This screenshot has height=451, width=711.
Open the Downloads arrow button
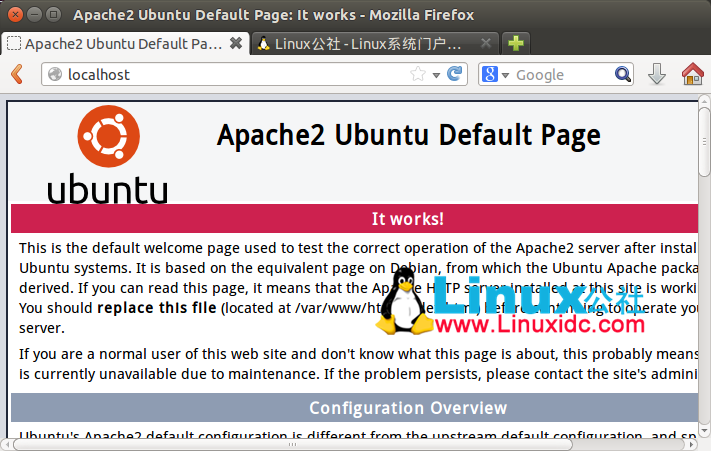[x=657, y=74]
